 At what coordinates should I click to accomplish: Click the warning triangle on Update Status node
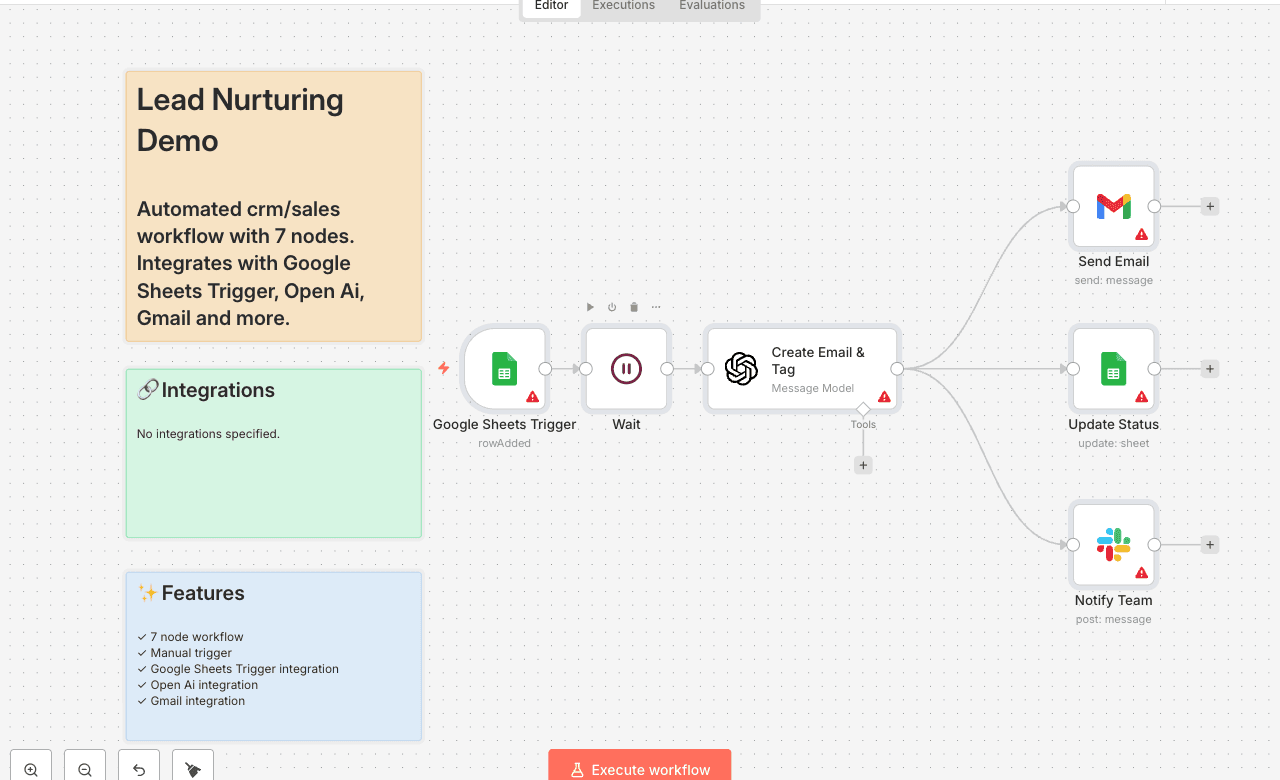coord(1141,395)
